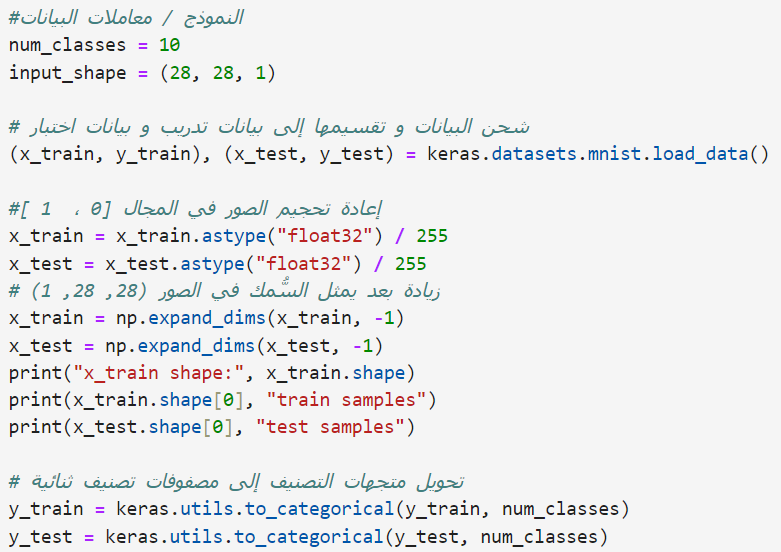Click the input_shape variable name
Screen dimensions: 781x552
67,73
